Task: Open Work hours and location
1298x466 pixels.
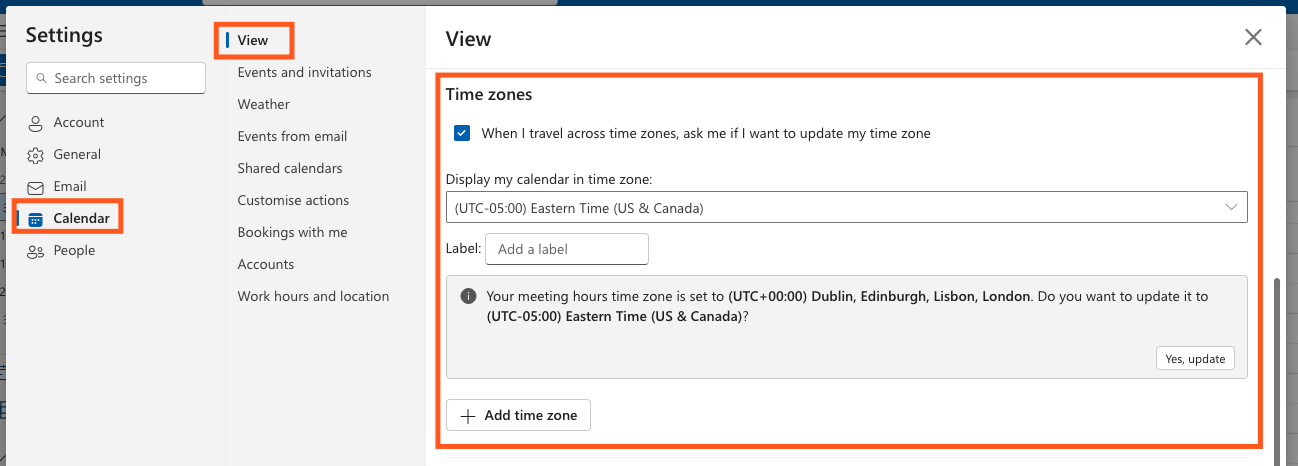Action: (x=313, y=296)
